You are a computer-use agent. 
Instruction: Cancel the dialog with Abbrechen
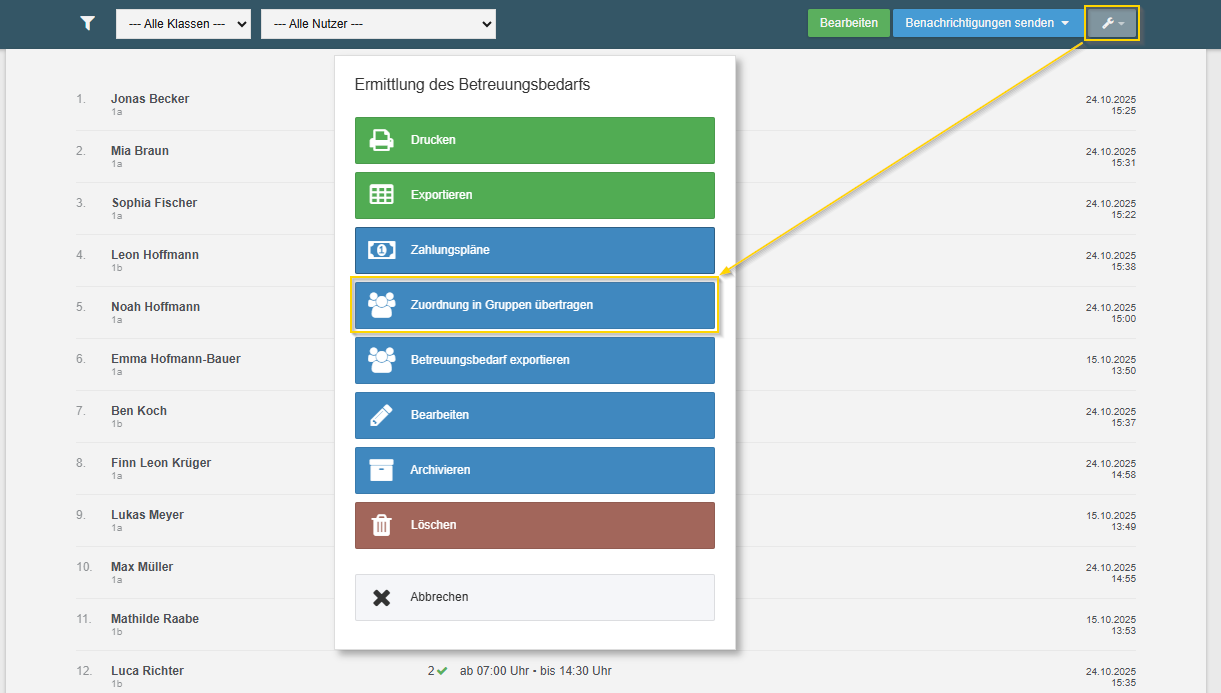coord(534,597)
